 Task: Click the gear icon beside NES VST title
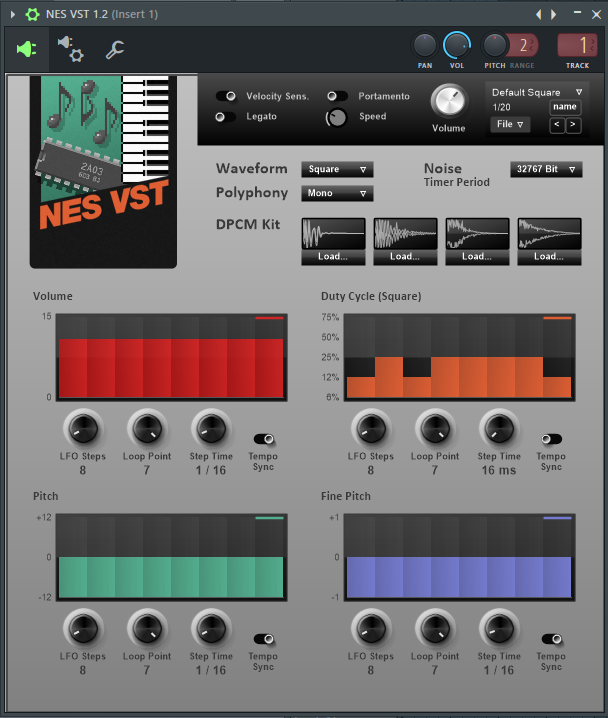(x=32, y=15)
